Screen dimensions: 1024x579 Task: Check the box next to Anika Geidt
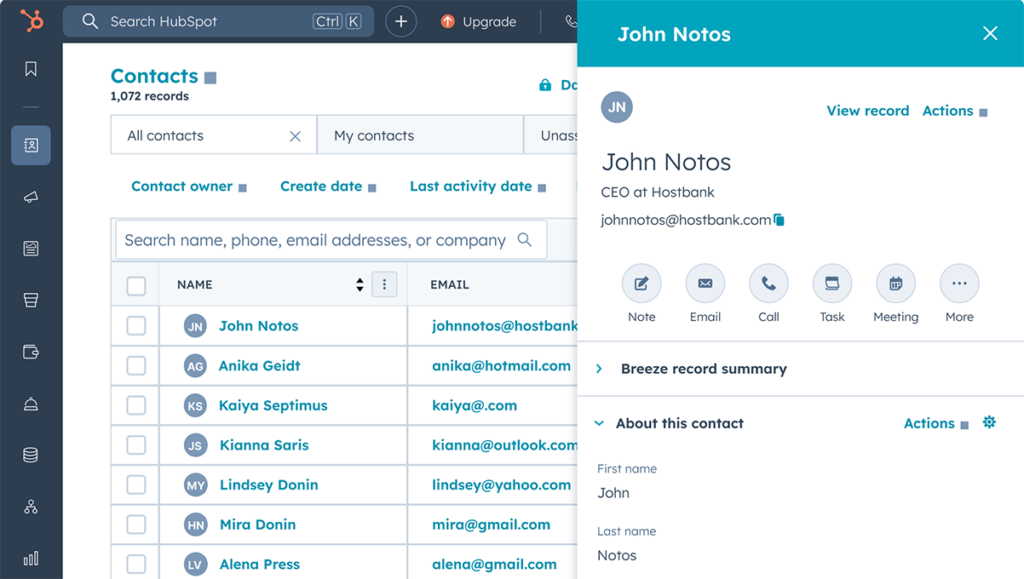136,366
